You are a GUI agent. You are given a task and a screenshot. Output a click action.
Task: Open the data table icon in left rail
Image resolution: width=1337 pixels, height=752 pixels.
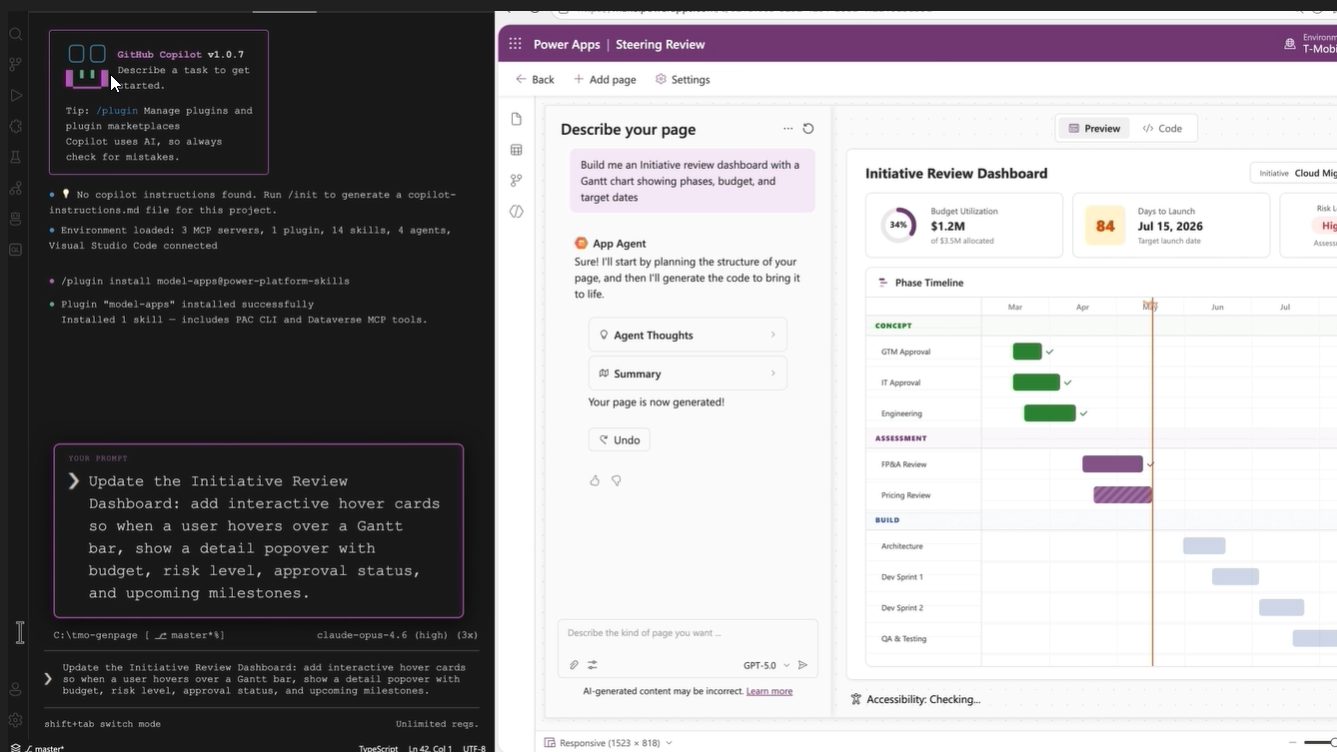(516, 150)
